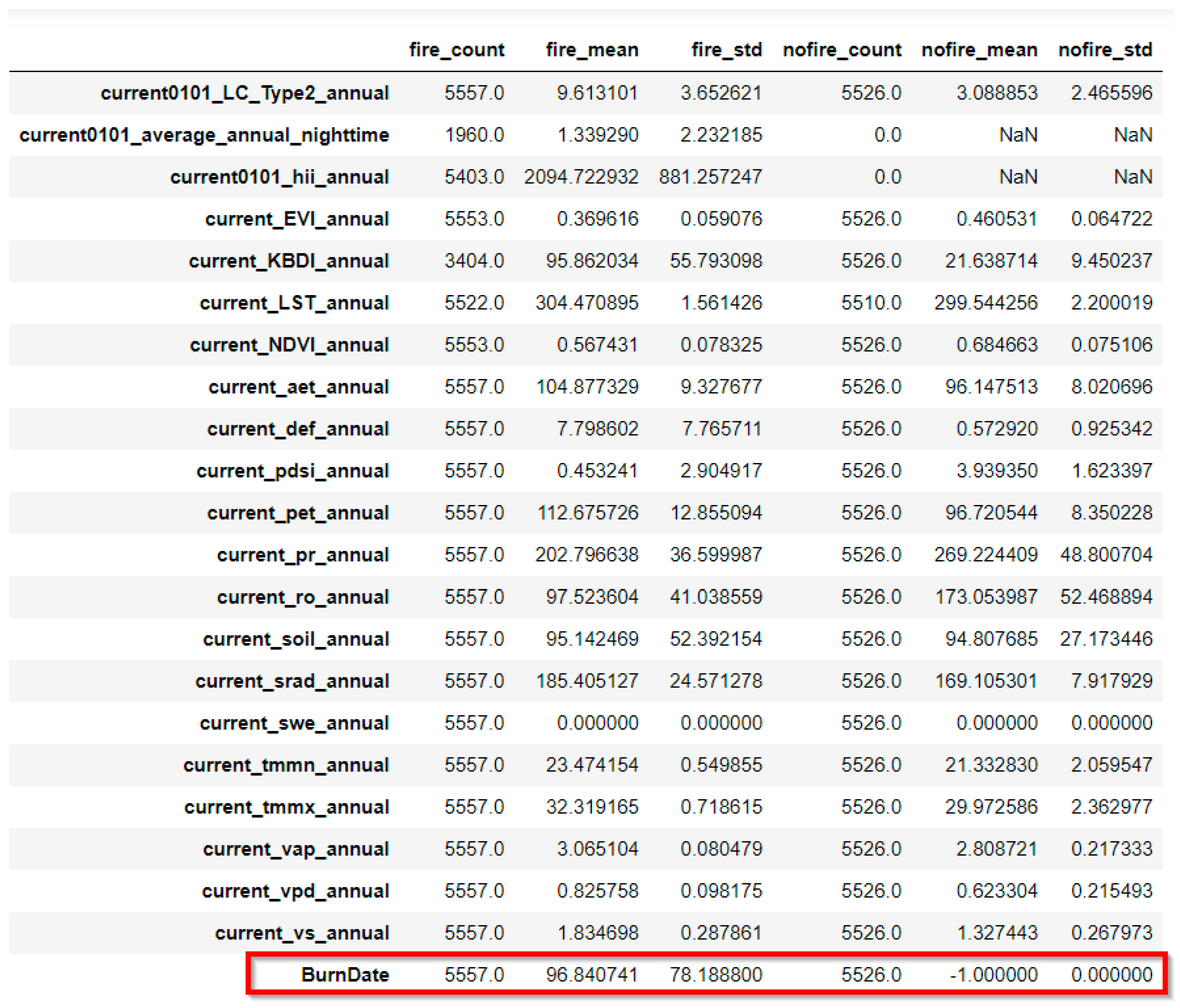Click the nofire_std column header
1180x1008 pixels.
(x=1105, y=50)
